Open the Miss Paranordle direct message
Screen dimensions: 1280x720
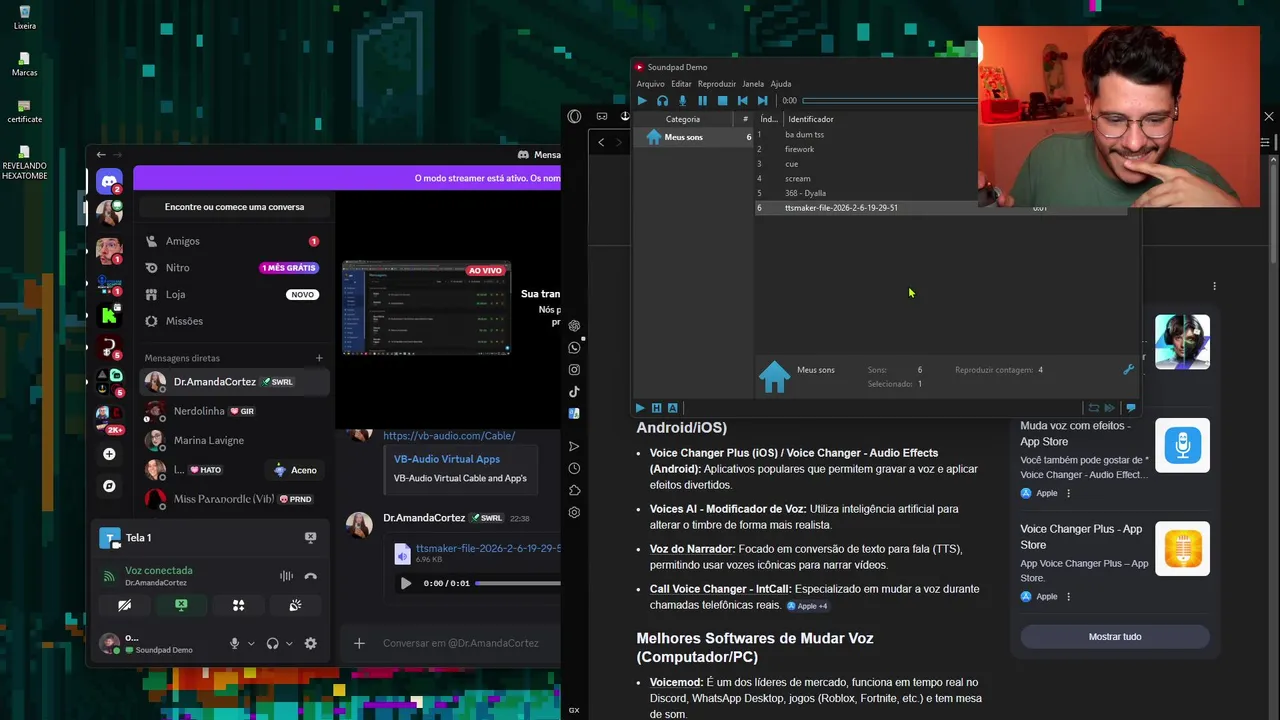coord(234,498)
